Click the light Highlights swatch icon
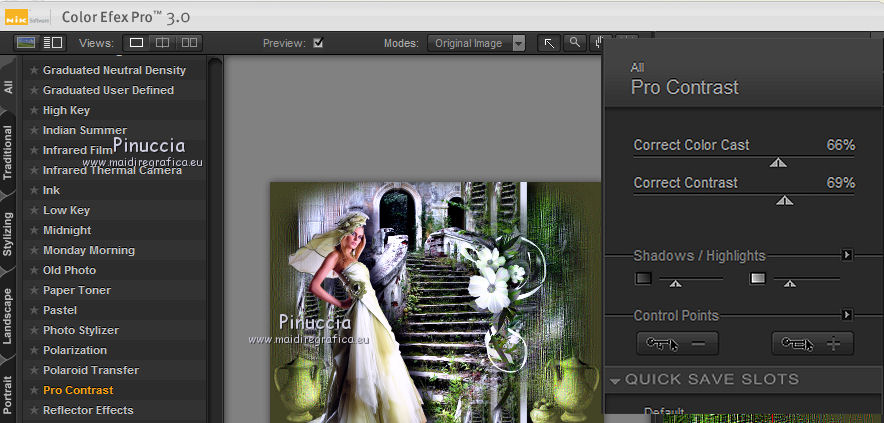884x423 pixels. click(758, 278)
